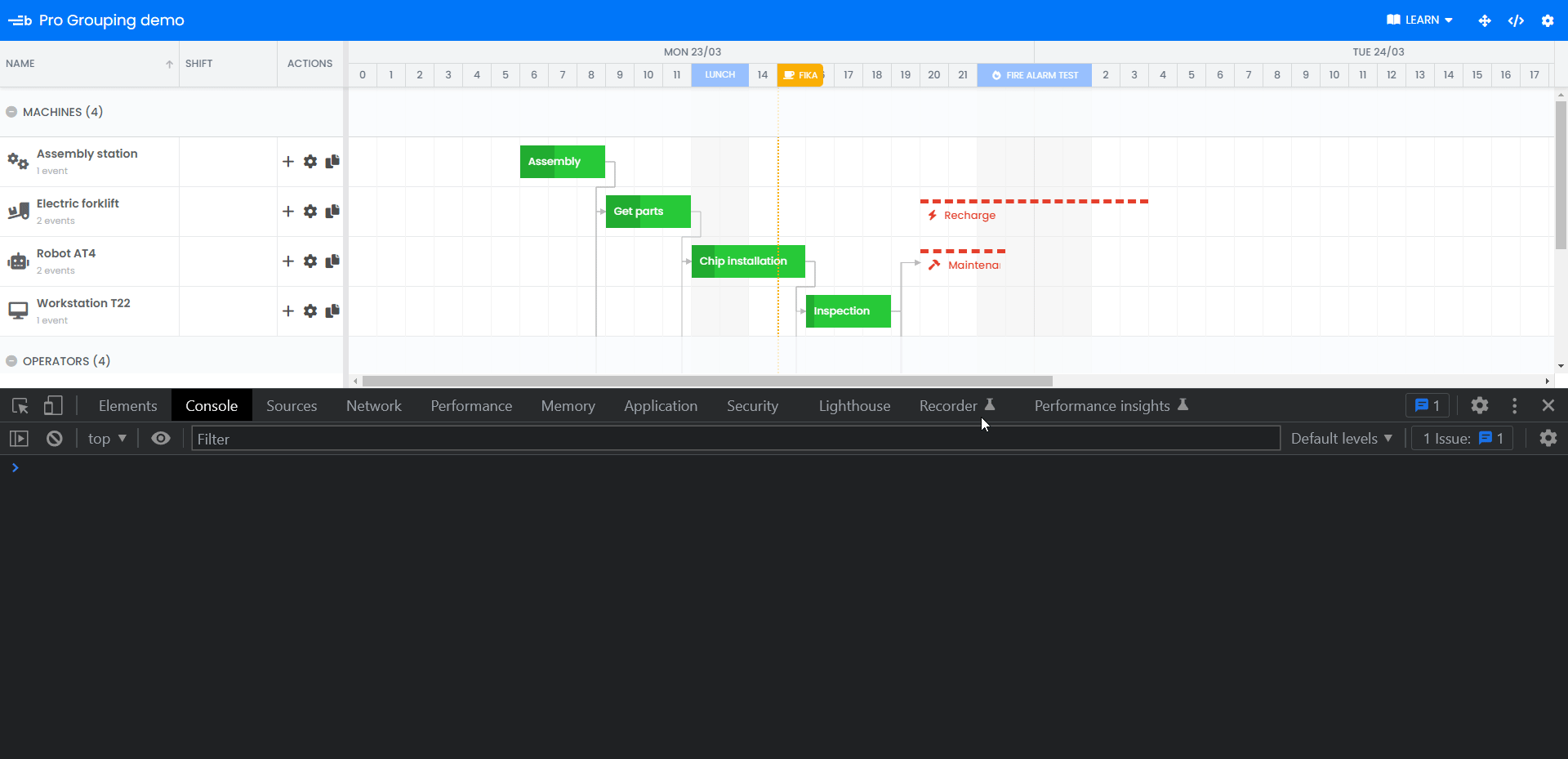
Task: Activate drawer panel icon next to console controls
Action: [19, 438]
